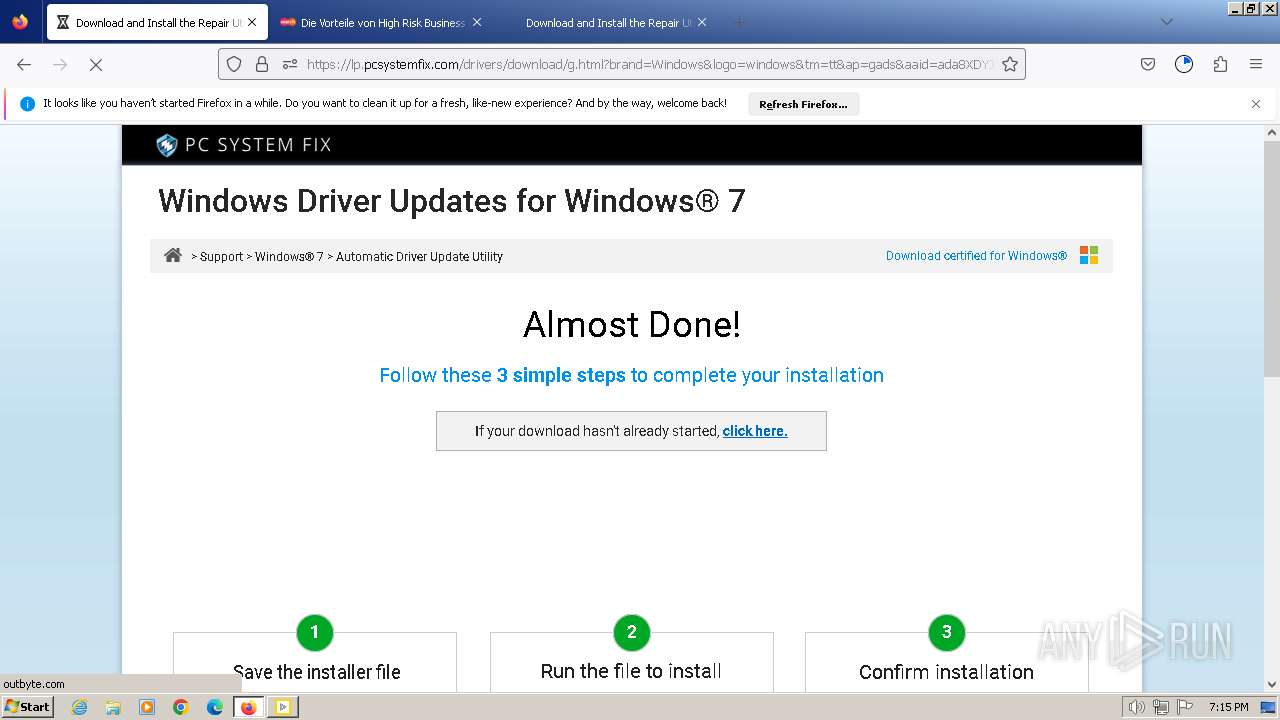Close the Die Vorteile von High Risk tab
The height and width of the screenshot is (720, 1280).
(477, 22)
